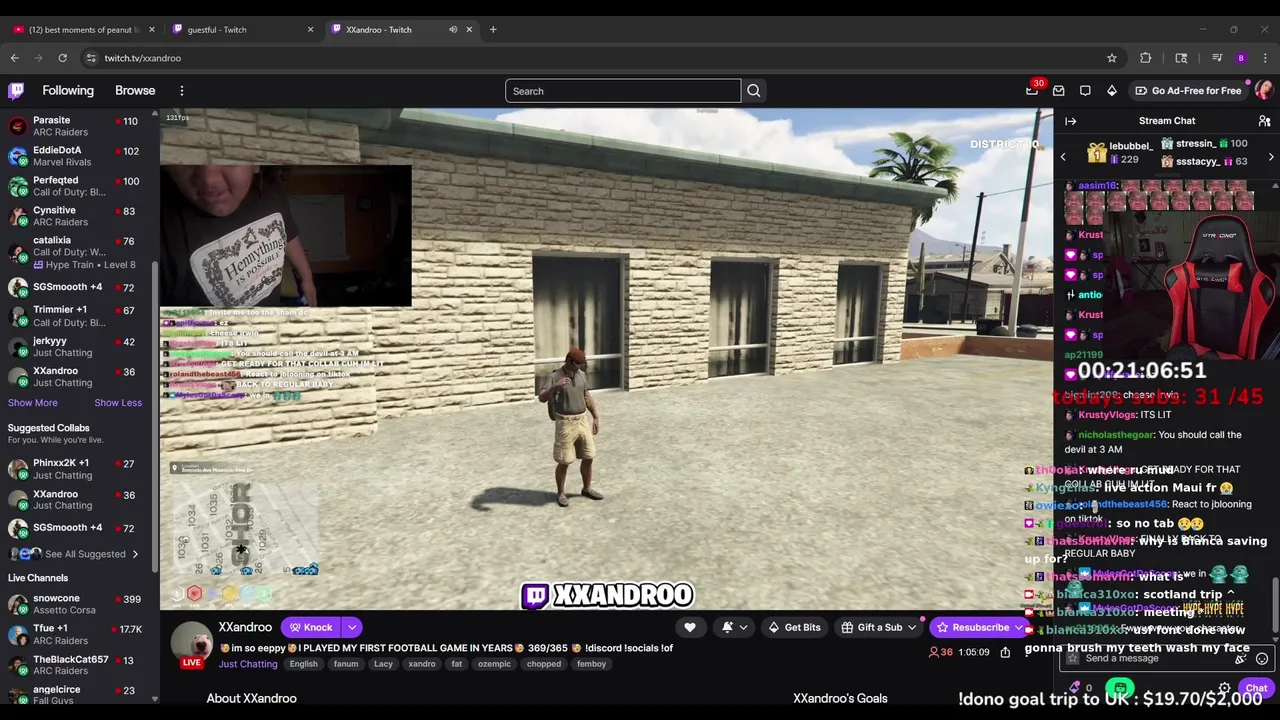Collapse Stream Chat with the arrow icon
1280x720 pixels.
[x=1070, y=121]
